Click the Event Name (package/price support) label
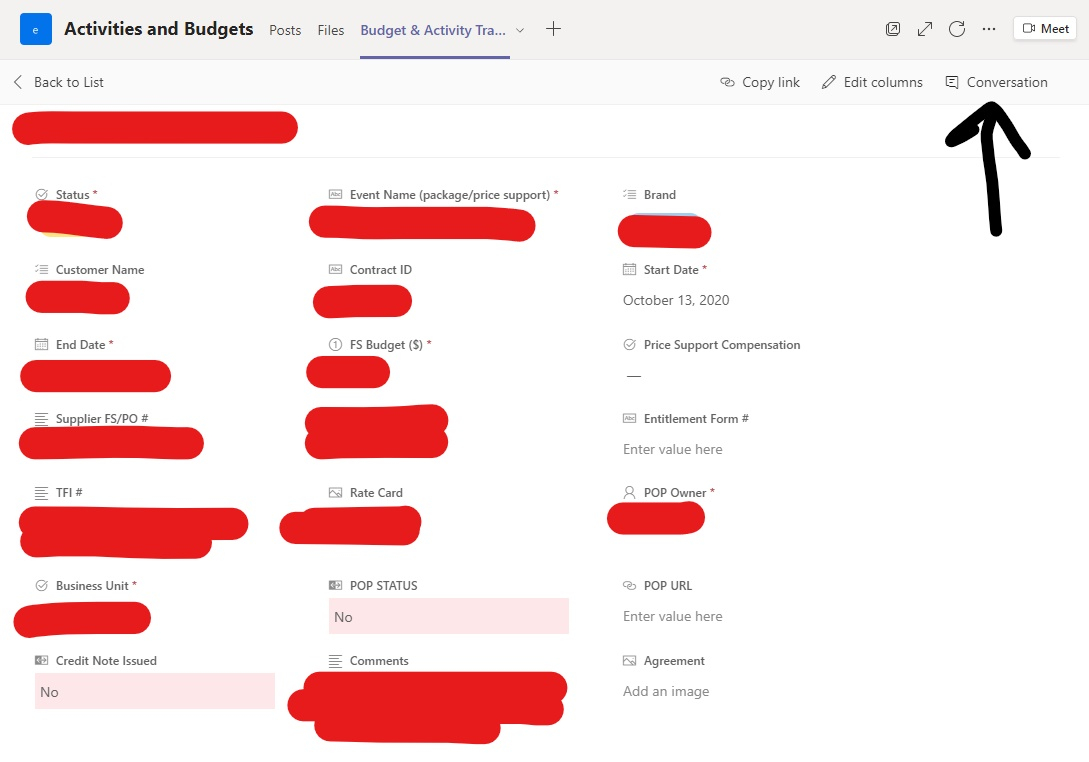Viewport: 1089px width, 762px height. 449,194
